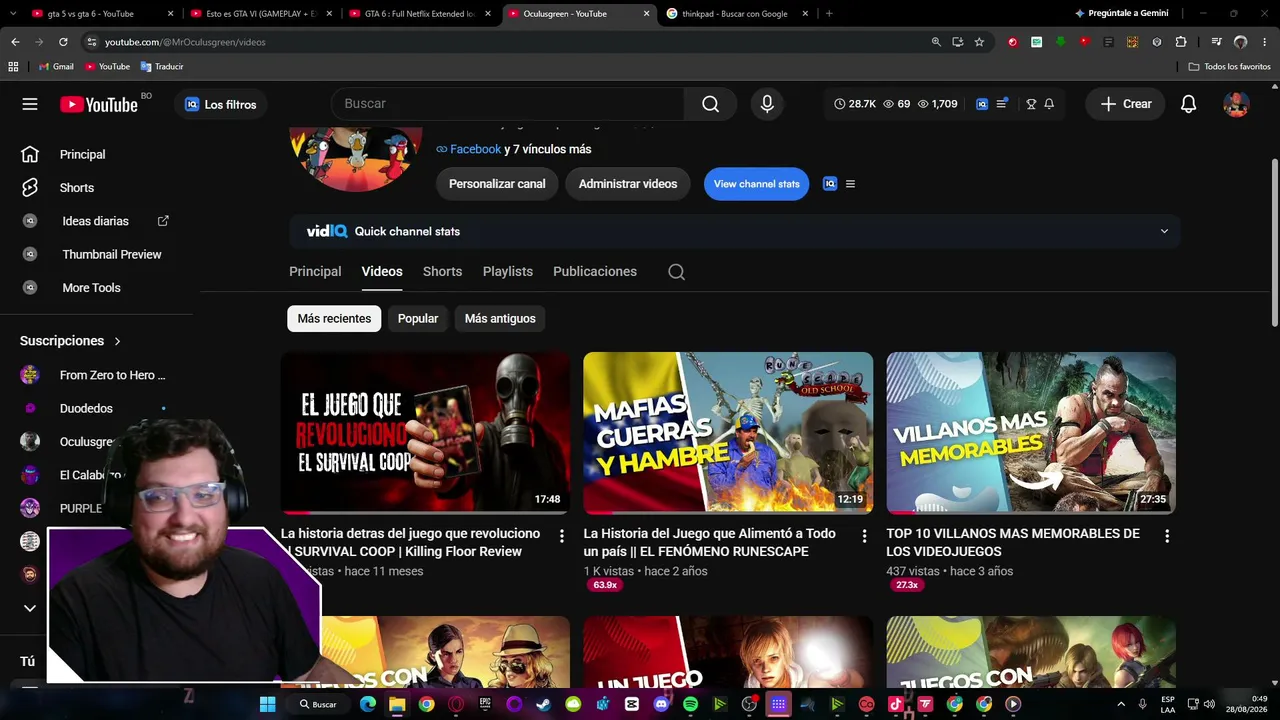This screenshot has width=1280, height=720.
Task: Bookmark this page with the star icon
Action: coord(979,42)
